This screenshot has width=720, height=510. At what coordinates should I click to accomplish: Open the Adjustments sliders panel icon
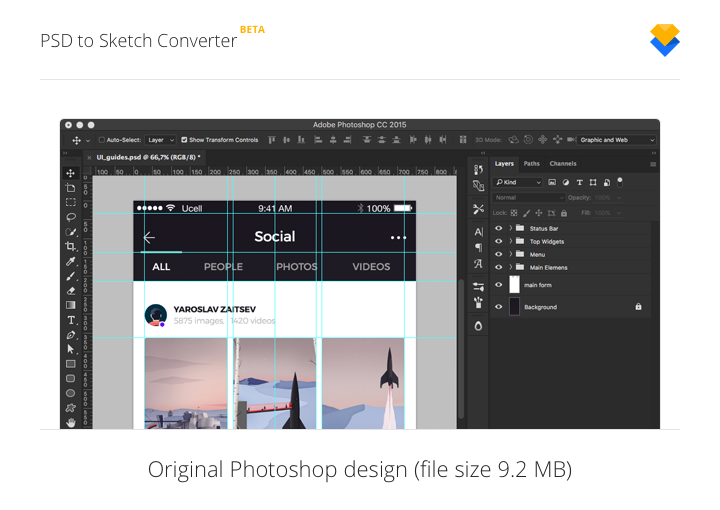[478, 287]
